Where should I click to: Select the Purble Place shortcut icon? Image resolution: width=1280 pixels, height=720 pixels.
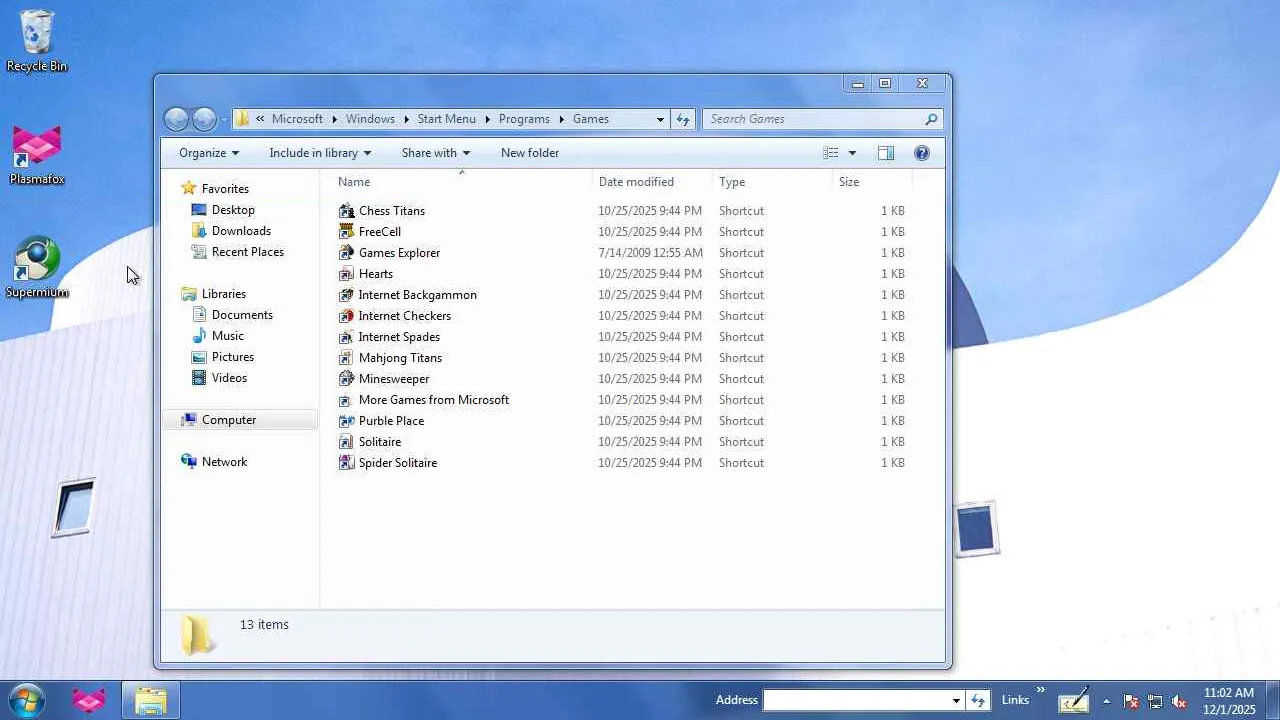[x=346, y=421]
